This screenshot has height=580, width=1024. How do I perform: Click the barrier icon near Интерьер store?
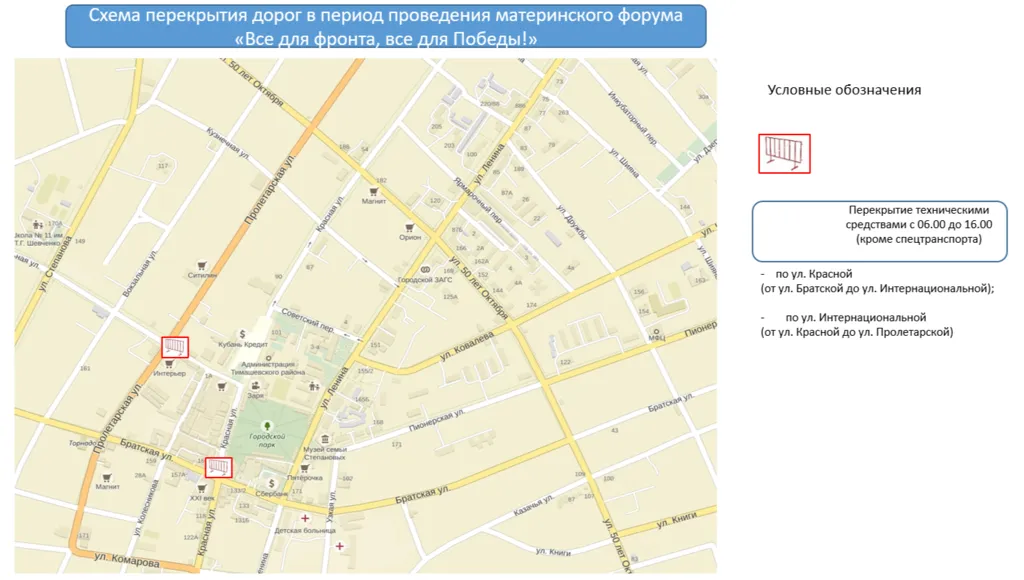(x=175, y=347)
